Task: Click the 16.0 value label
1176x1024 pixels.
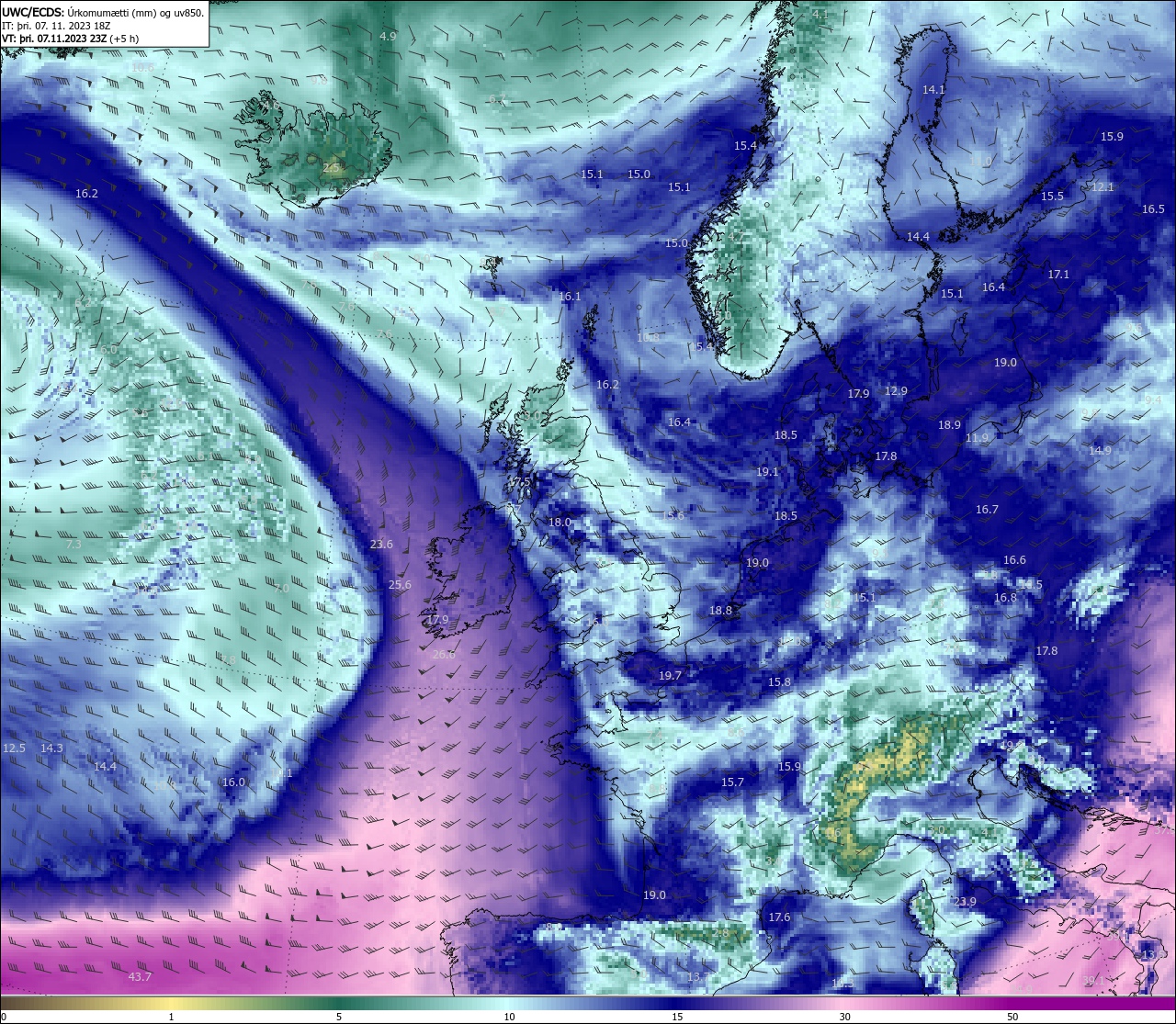Action: click(233, 782)
